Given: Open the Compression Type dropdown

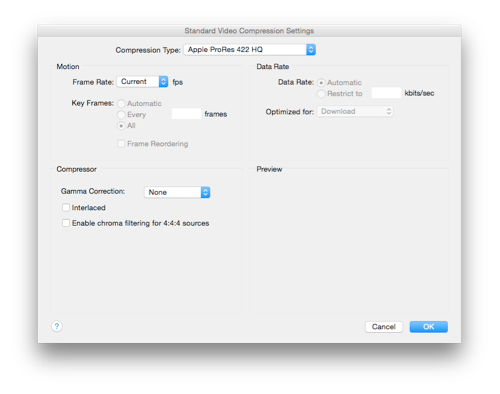Looking at the screenshot, I should (249, 50).
